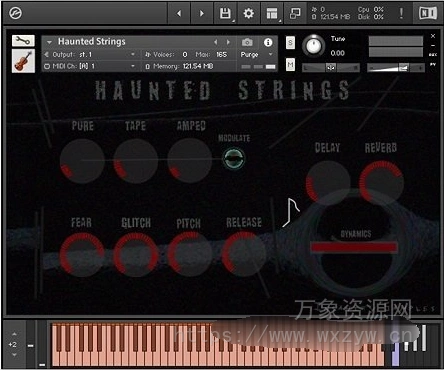Image resolution: width=444 pixels, height=370 pixels.
Task: Open instrument edit wrench icon
Action: pos(23,41)
